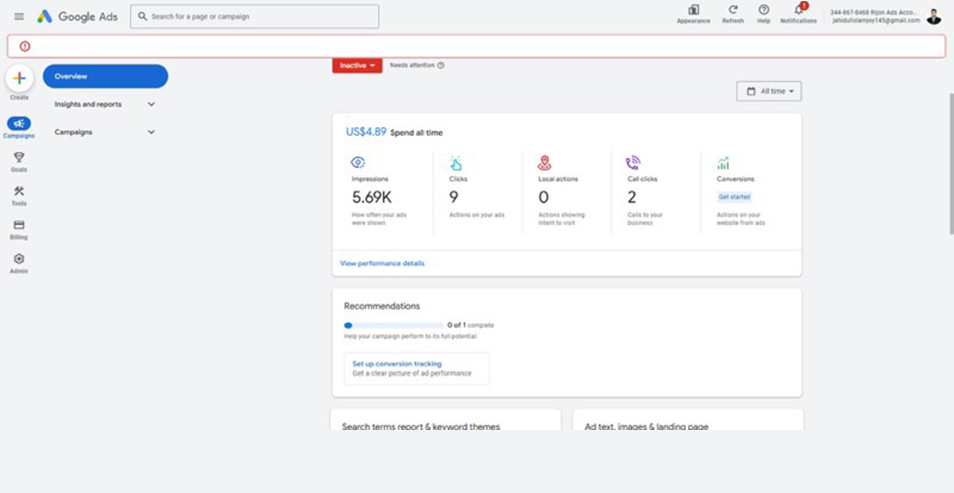Click the Recommendations heading
Screen dimensions: 954x493
coord(382,306)
